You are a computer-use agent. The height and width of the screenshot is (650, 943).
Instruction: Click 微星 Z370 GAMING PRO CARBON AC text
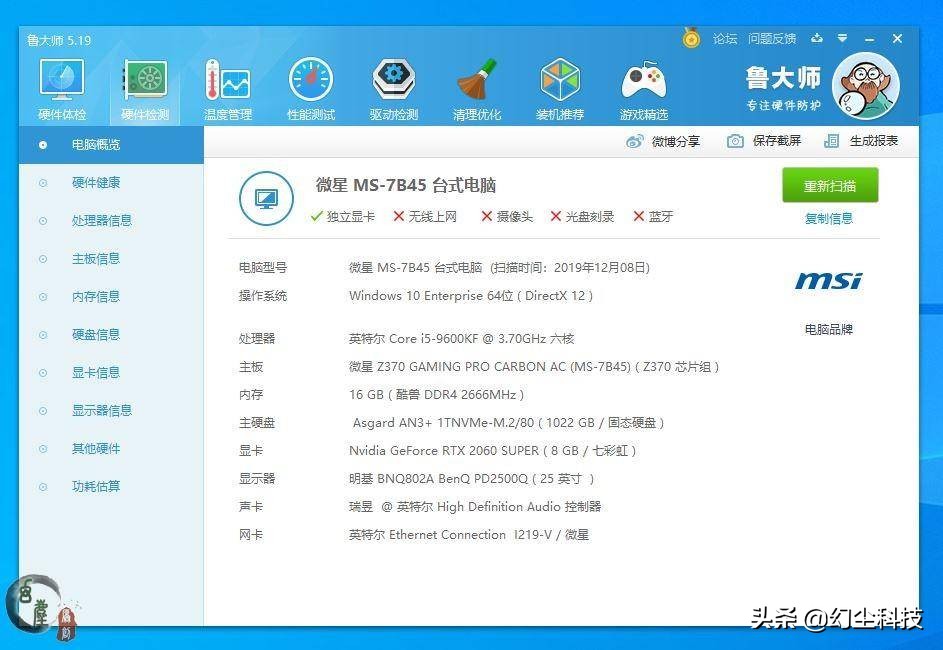pyautogui.click(x=534, y=367)
